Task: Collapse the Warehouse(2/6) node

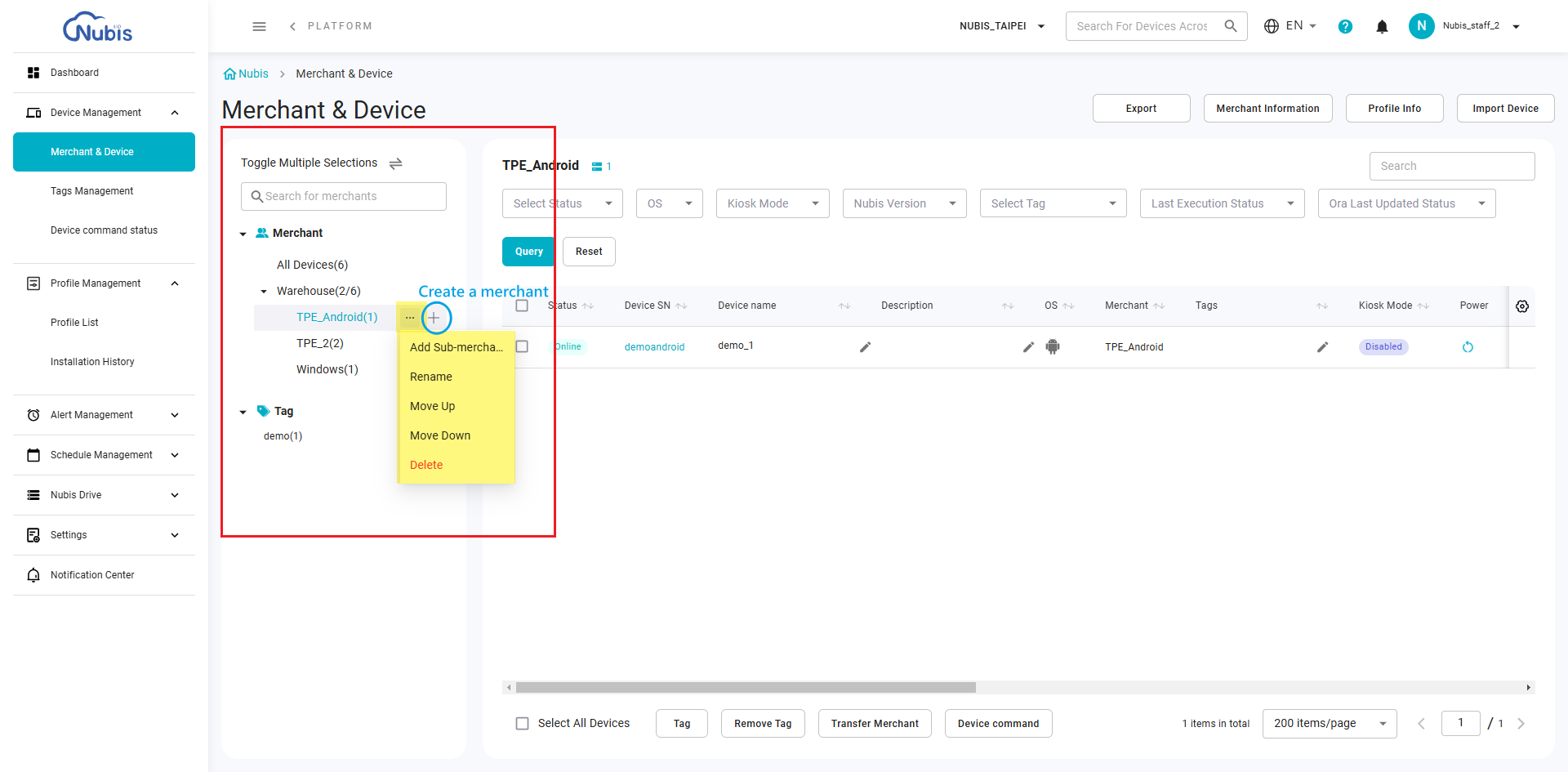Action: [x=263, y=292]
